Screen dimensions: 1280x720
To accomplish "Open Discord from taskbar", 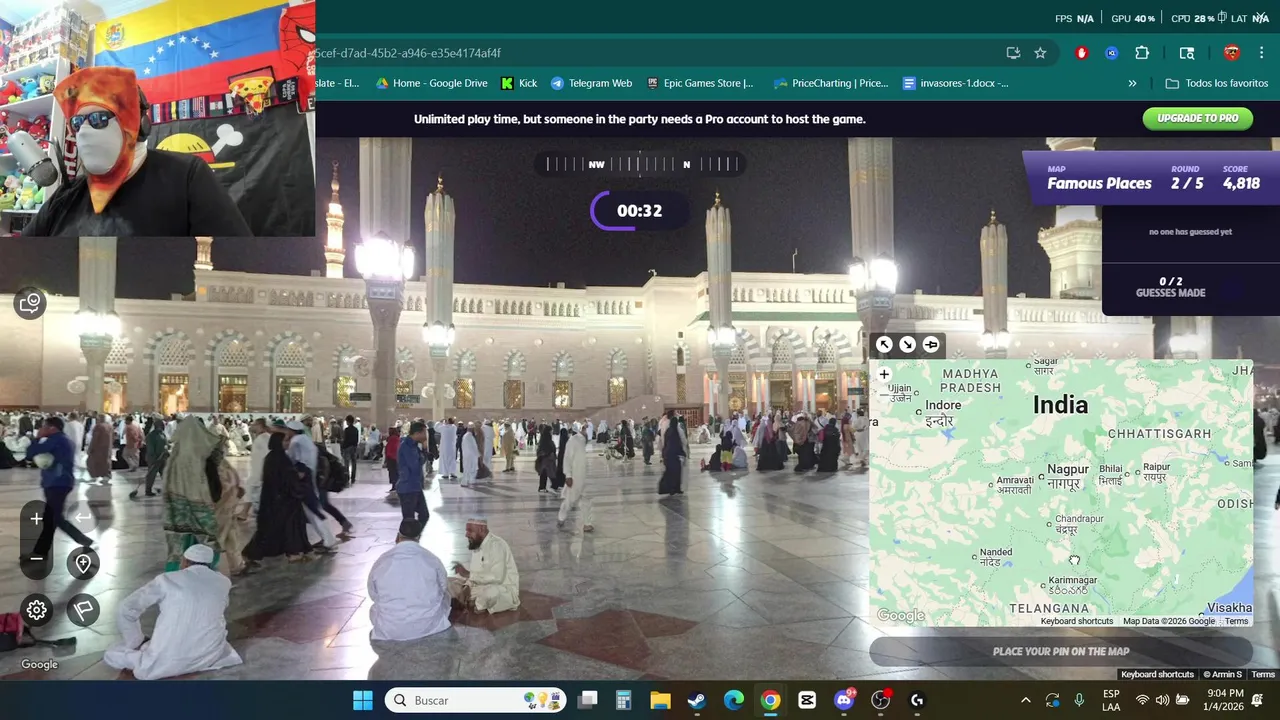I will (844, 700).
